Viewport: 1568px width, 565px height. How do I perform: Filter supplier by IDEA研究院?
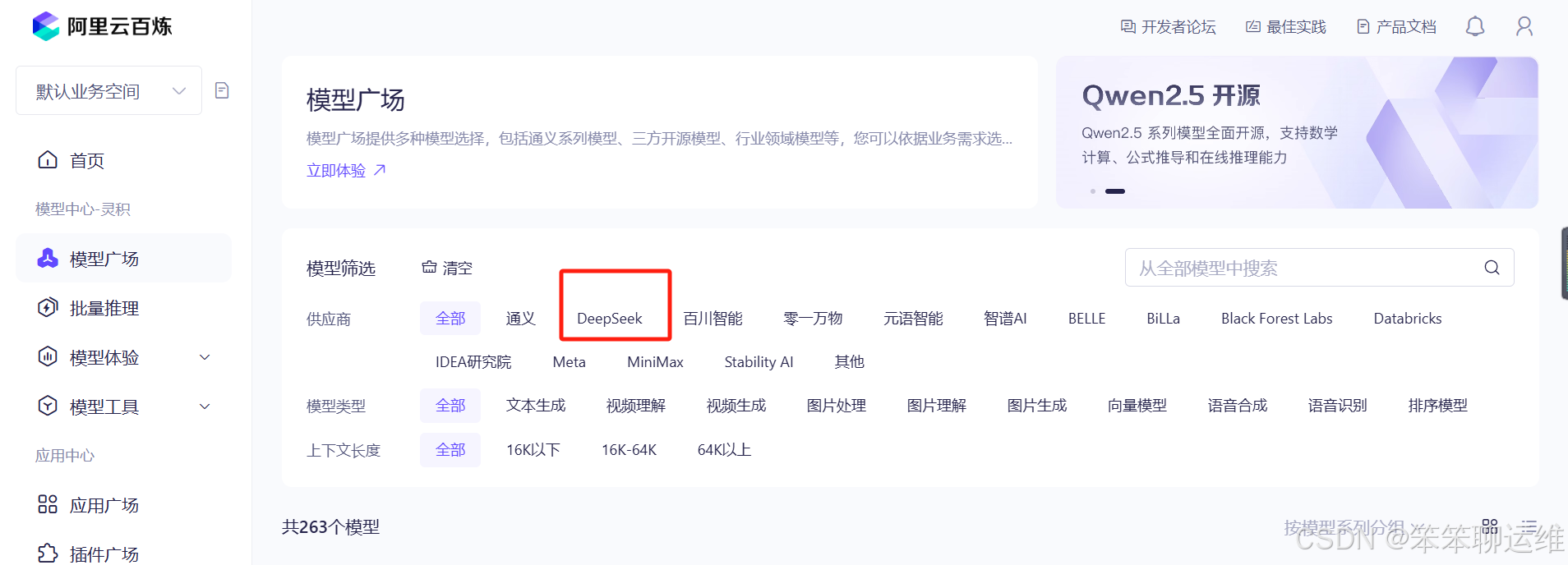(x=473, y=362)
